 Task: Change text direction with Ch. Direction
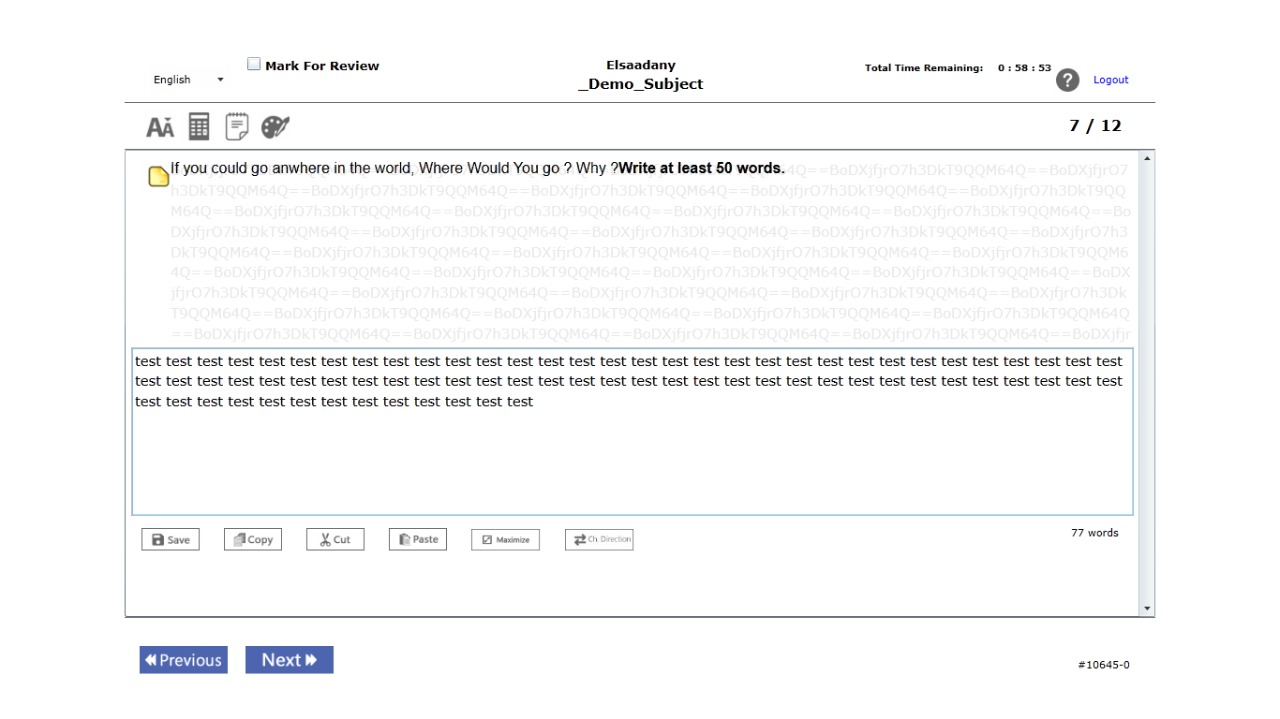point(599,540)
